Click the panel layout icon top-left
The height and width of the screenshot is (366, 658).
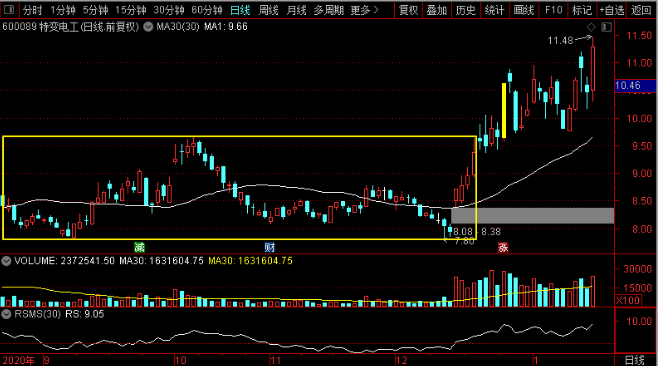pyautogui.click(x=8, y=9)
